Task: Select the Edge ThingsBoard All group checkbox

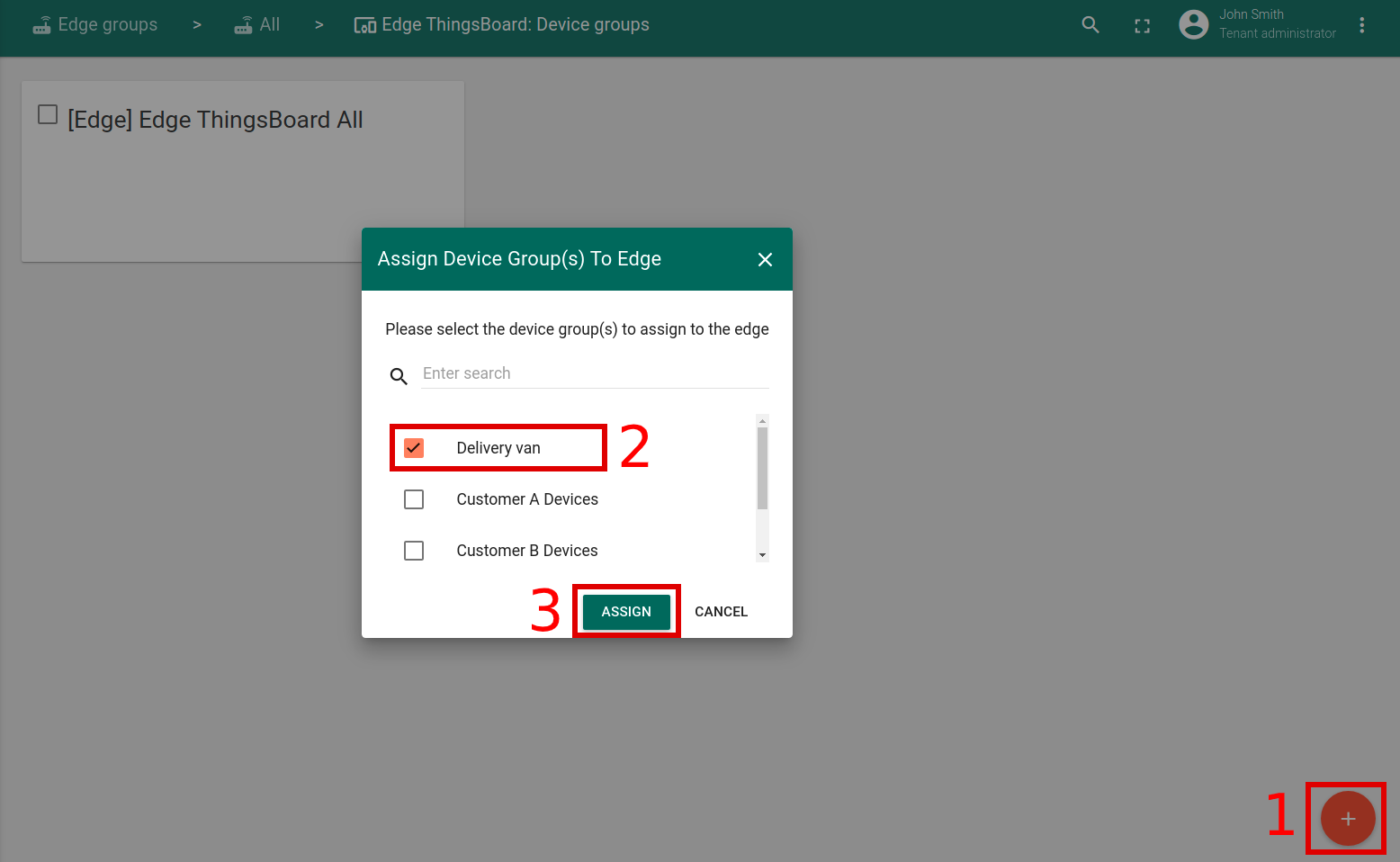Action: coord(48,114)
